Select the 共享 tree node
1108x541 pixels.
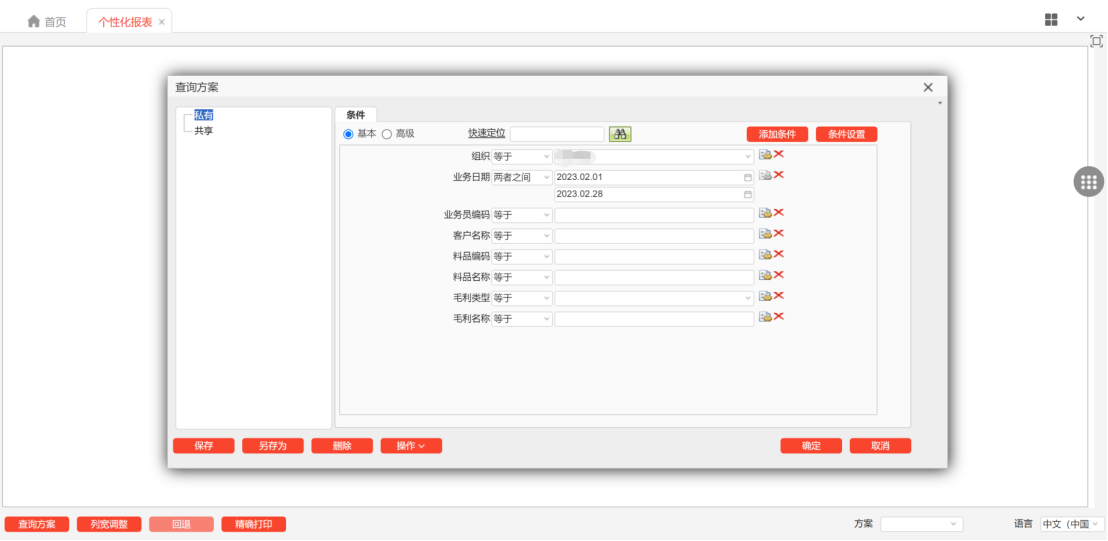(x=204, y=131)
